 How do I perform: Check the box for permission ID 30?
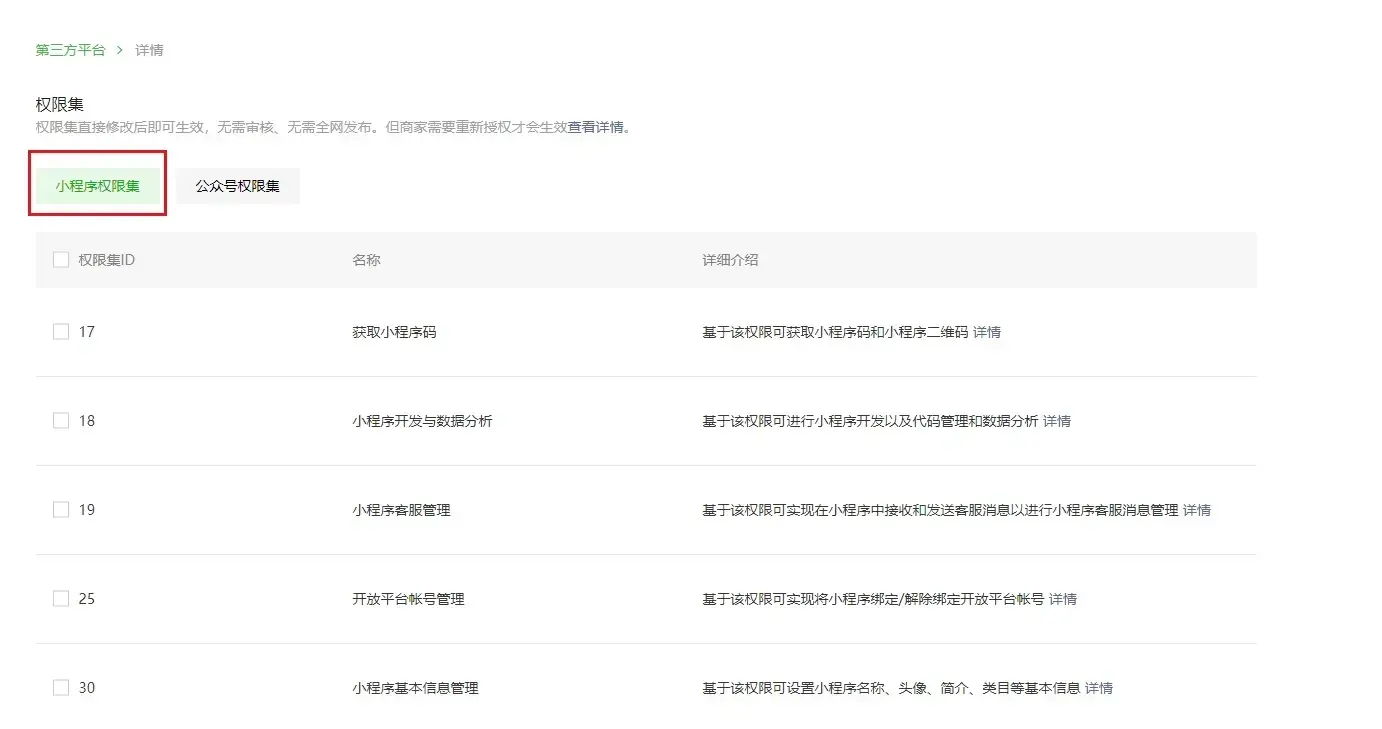[x=61, y=688]
